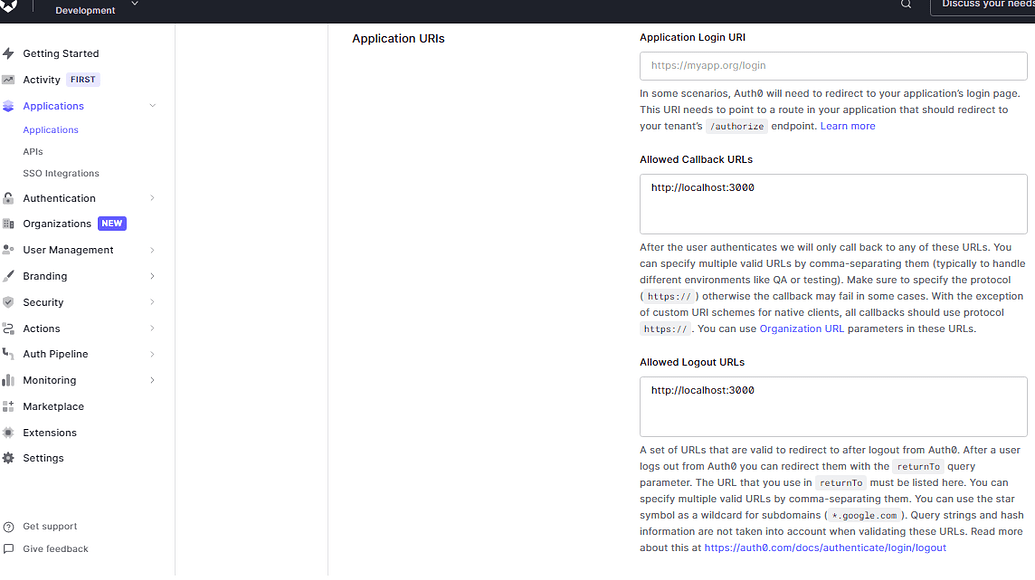Open the Development tenant dropdown
1035x580 pixels.
(134, 5)
